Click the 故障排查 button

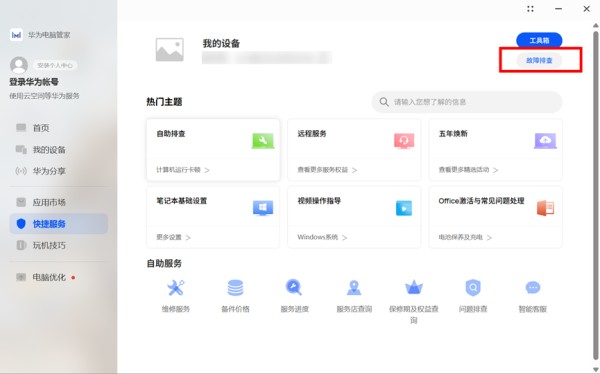539,60
